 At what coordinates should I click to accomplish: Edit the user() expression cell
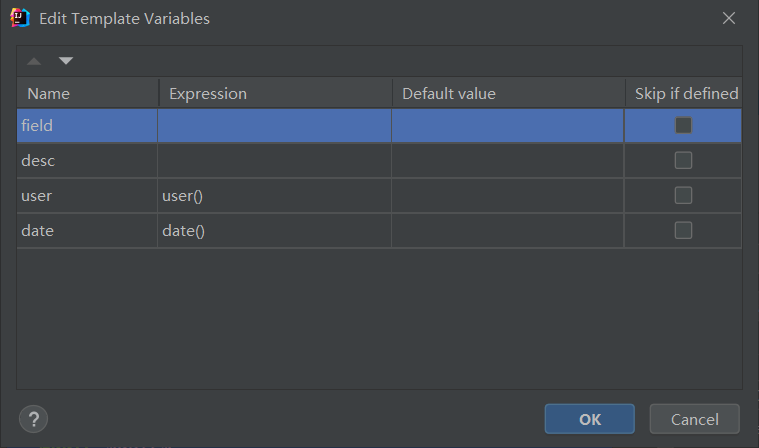coord(274,196)
